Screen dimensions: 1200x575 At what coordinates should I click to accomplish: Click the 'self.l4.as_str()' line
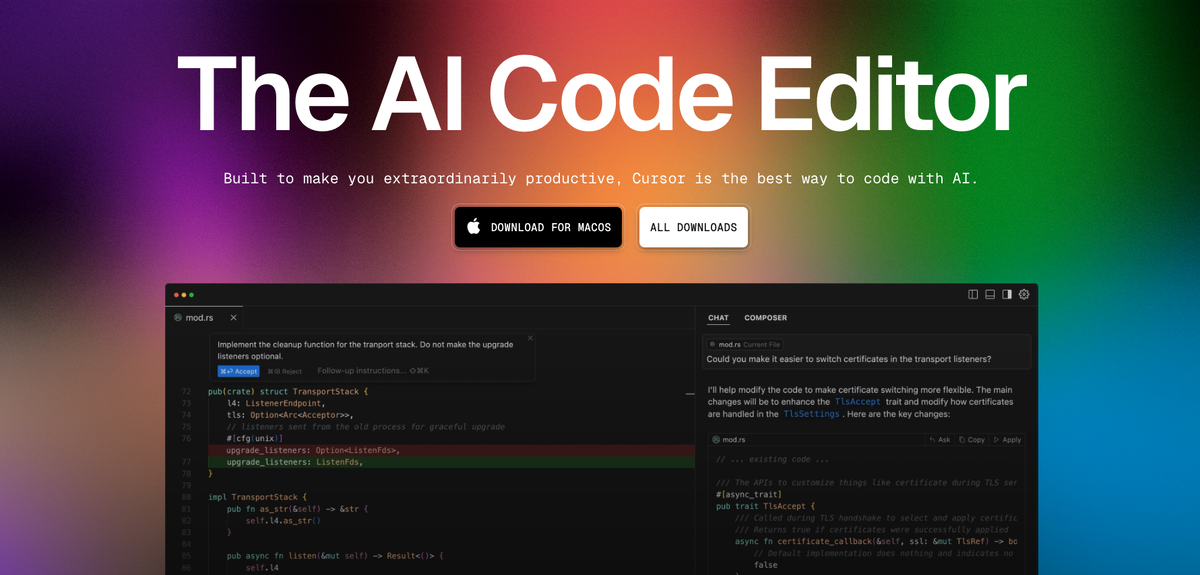point(284,521)
